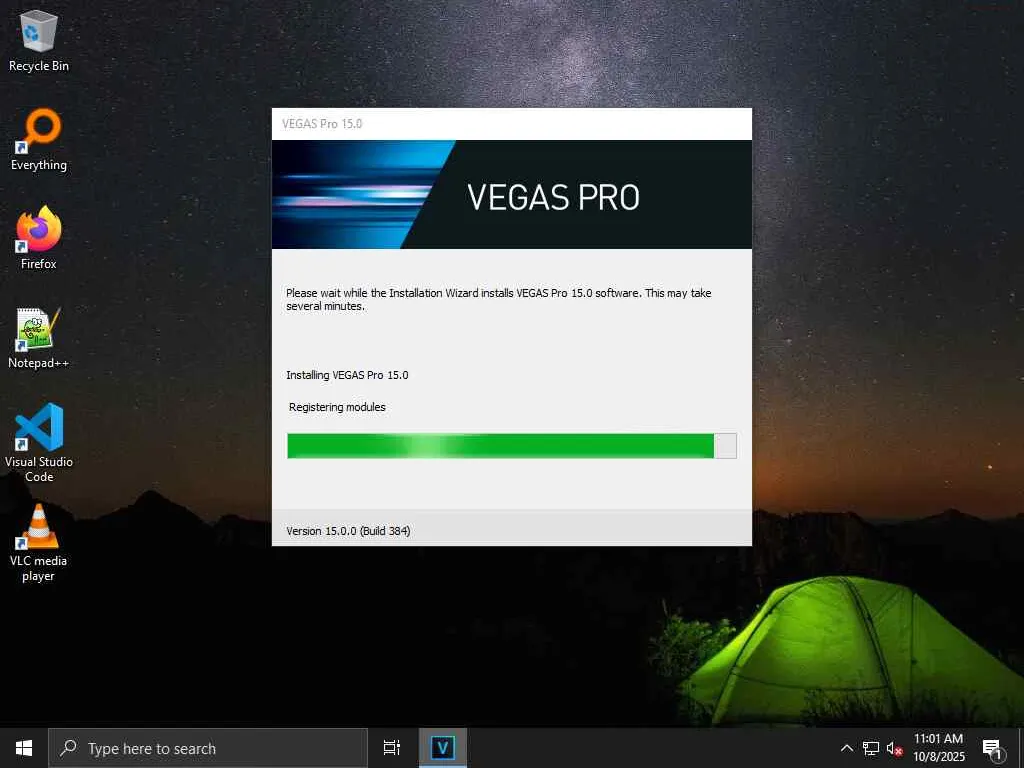The image size is (1024, 768).
Task: Select the Everything search desktop shortcut
Action: click(x=39, y=140)
